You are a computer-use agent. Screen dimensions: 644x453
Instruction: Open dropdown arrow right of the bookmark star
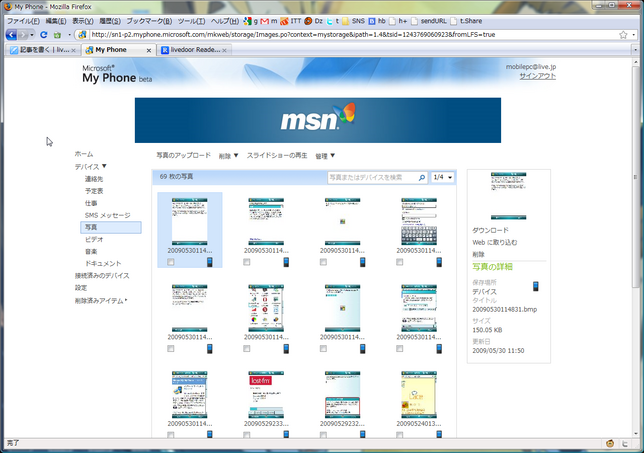634,35
